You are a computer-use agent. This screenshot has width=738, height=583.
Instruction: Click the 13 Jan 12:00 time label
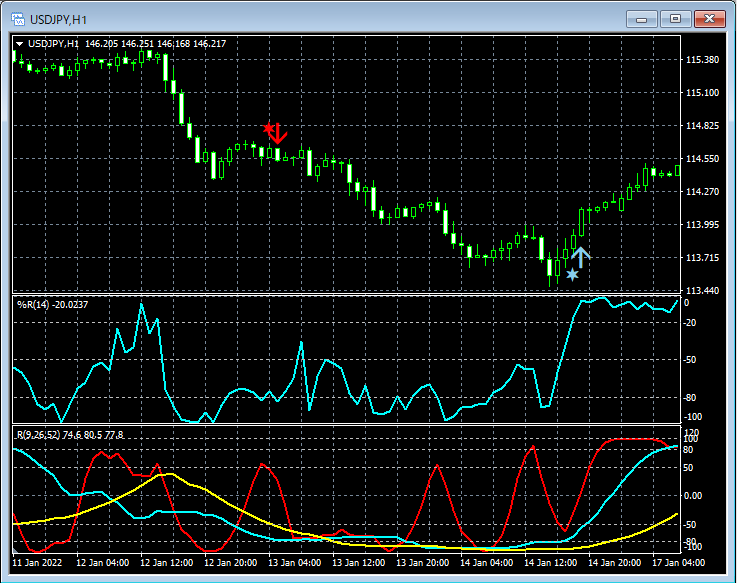click(359, 563)
